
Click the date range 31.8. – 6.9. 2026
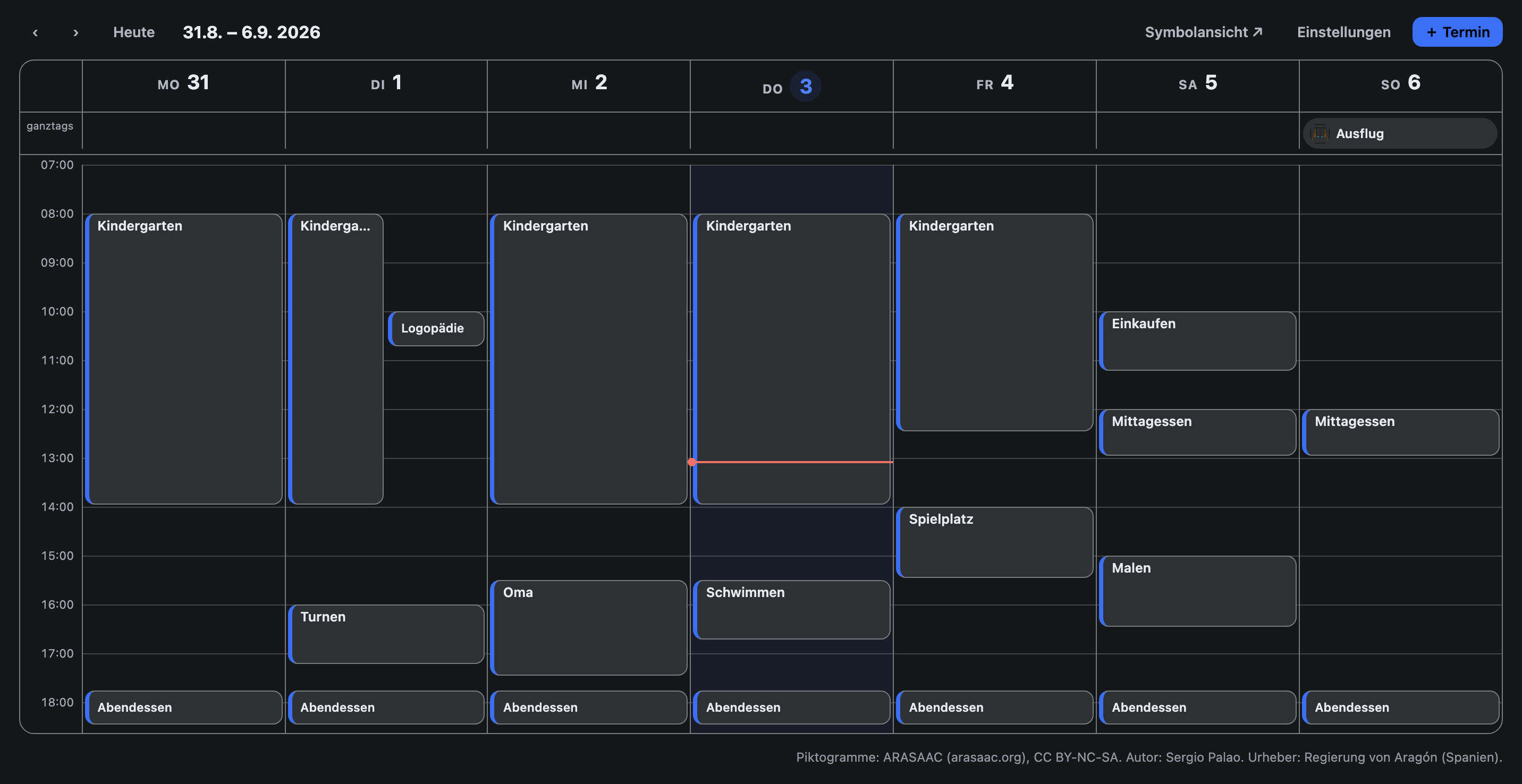click(252, 32)
